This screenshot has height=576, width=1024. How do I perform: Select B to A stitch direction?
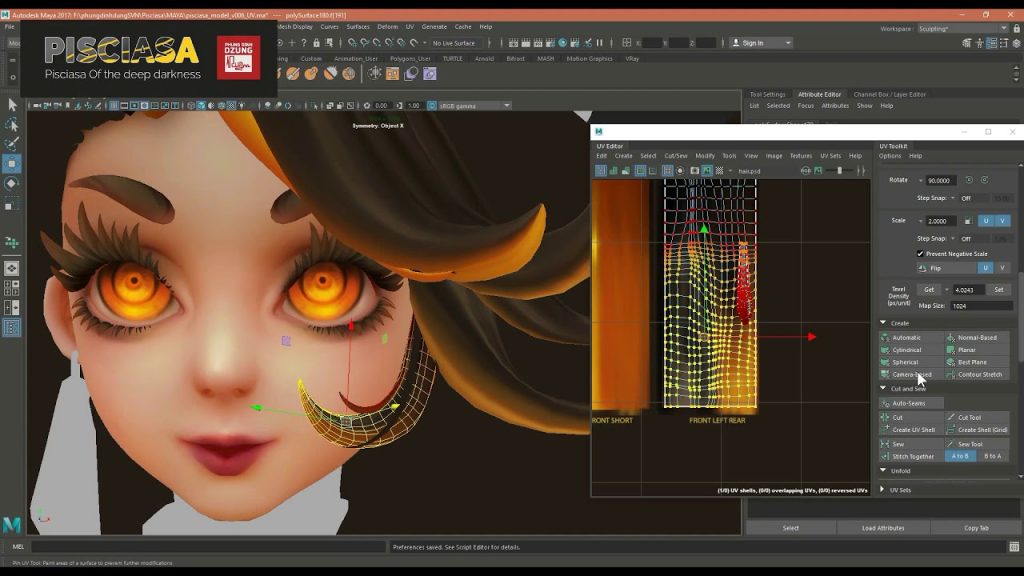tap(993, 456)
